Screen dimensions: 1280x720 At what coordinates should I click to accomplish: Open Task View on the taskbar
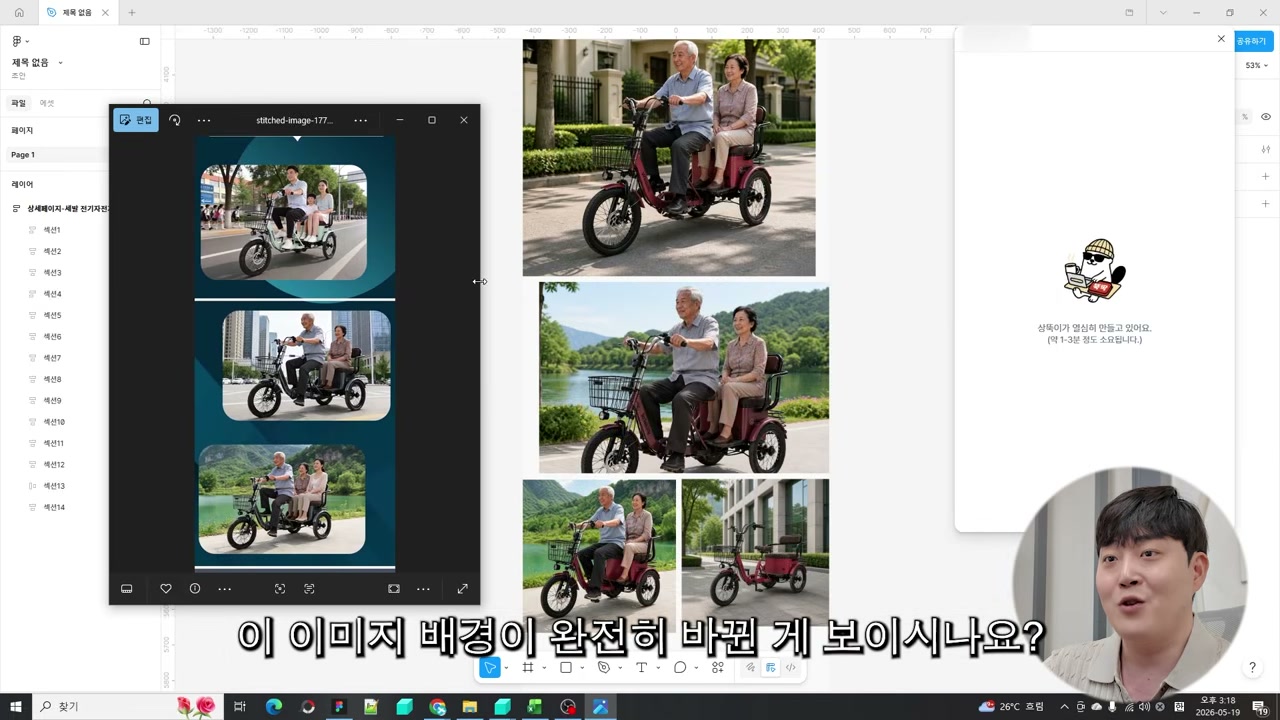pos(240,707)
